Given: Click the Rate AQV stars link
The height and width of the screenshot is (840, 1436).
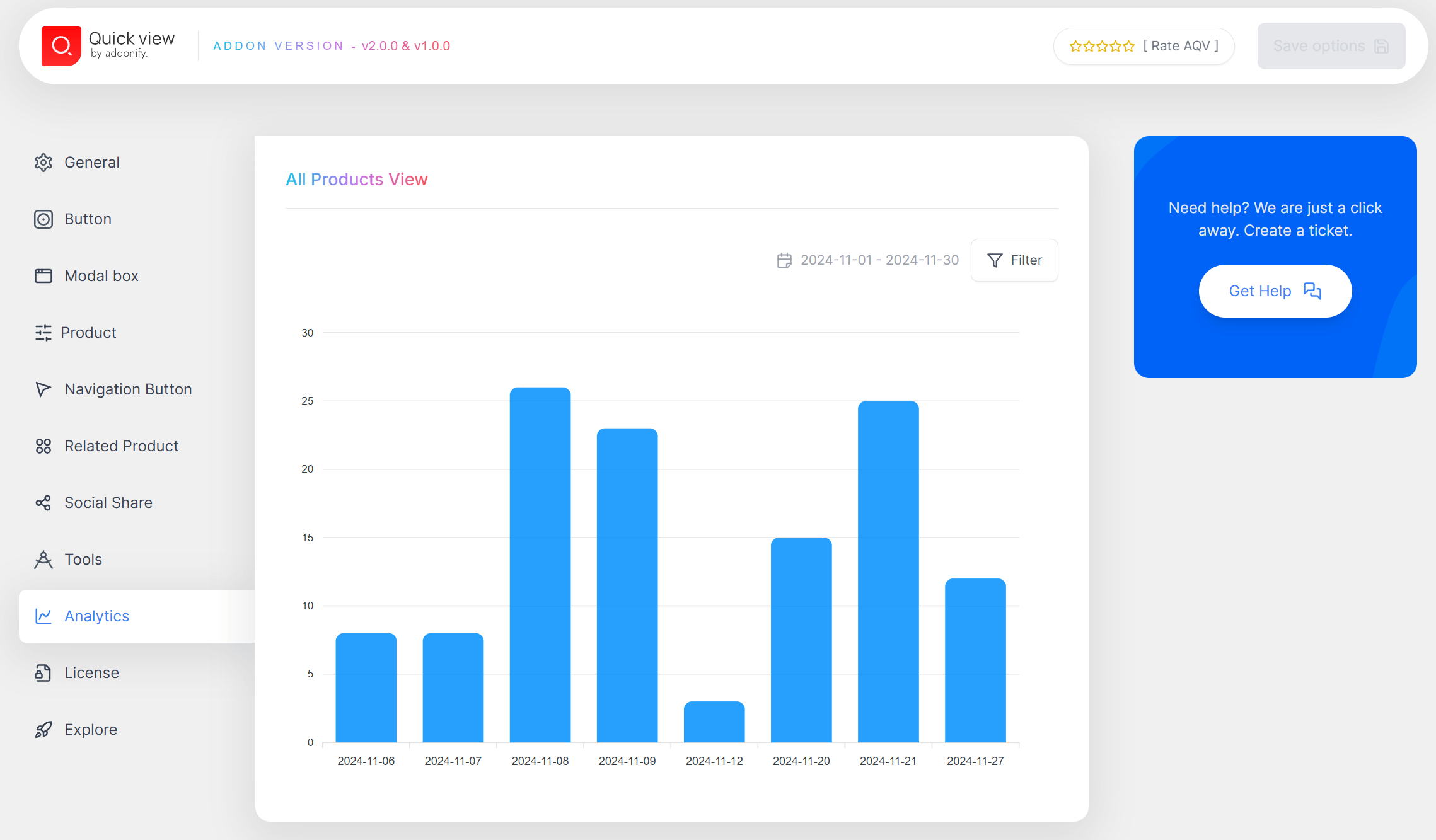Looking at the screenshot, I should (x=1144, y=46).
